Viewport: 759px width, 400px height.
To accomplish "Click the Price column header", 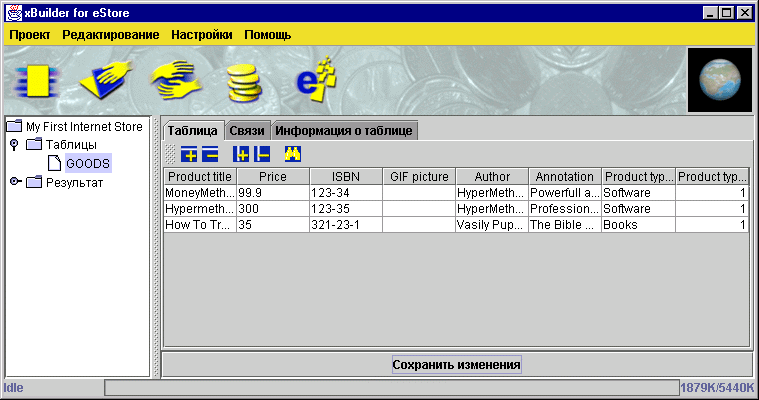I will [x=273, y=177].
